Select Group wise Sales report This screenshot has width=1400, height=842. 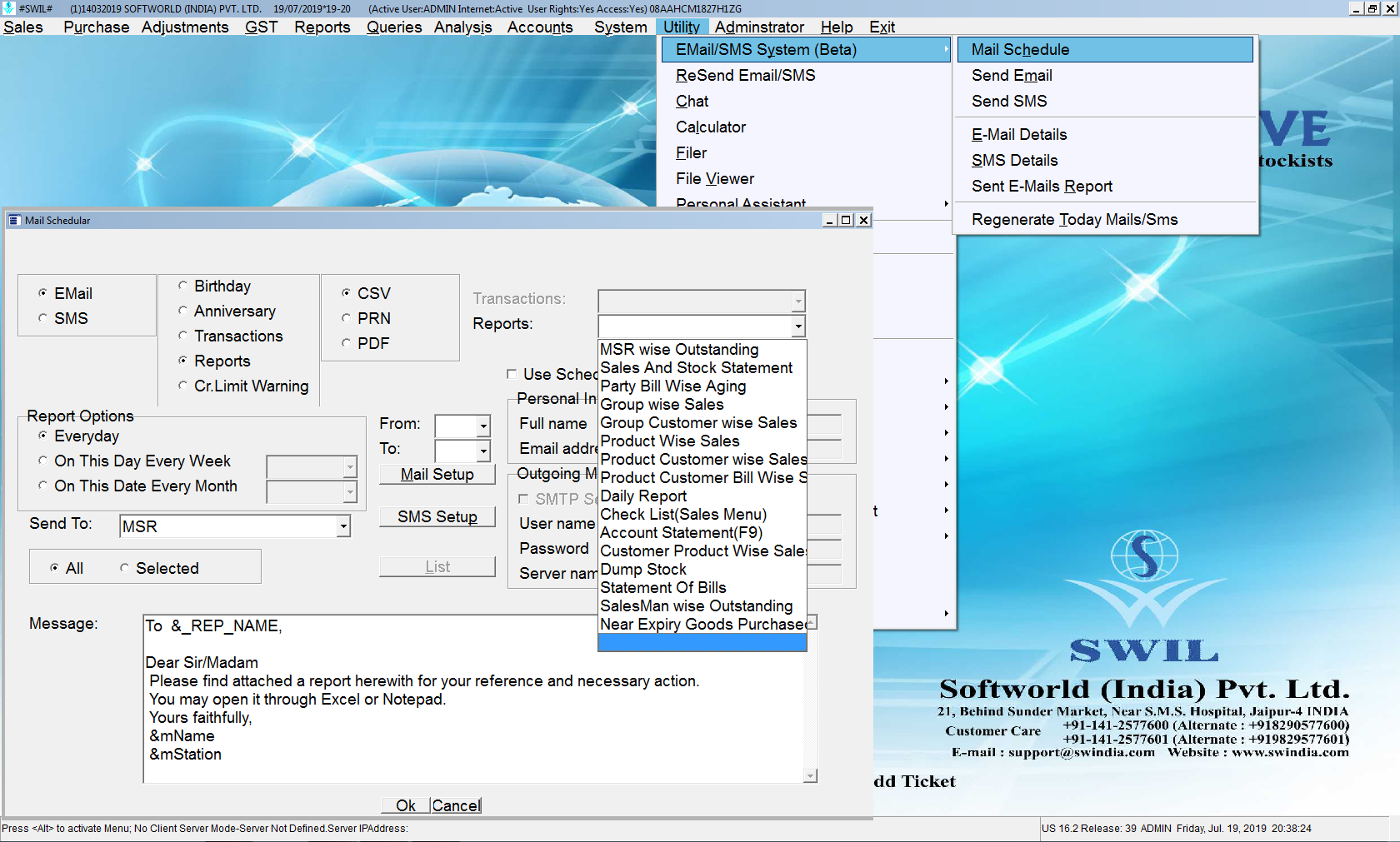702,405
